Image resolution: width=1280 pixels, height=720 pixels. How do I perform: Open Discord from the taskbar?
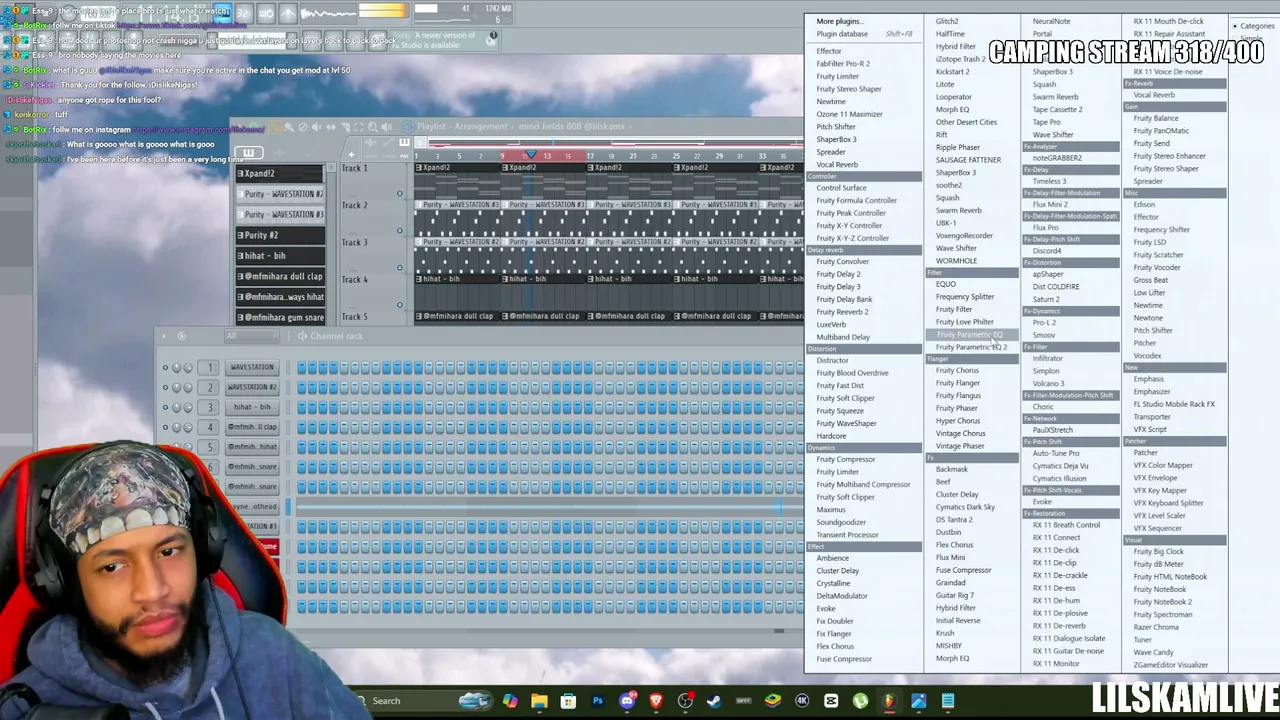627,701
